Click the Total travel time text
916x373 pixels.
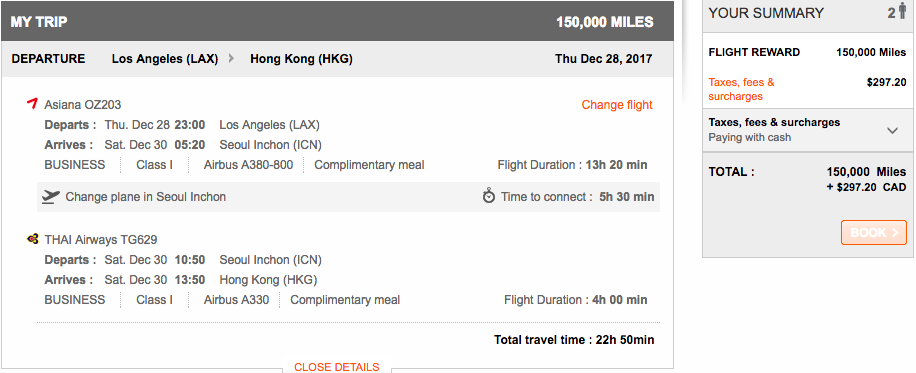click(x=574, y=340)
